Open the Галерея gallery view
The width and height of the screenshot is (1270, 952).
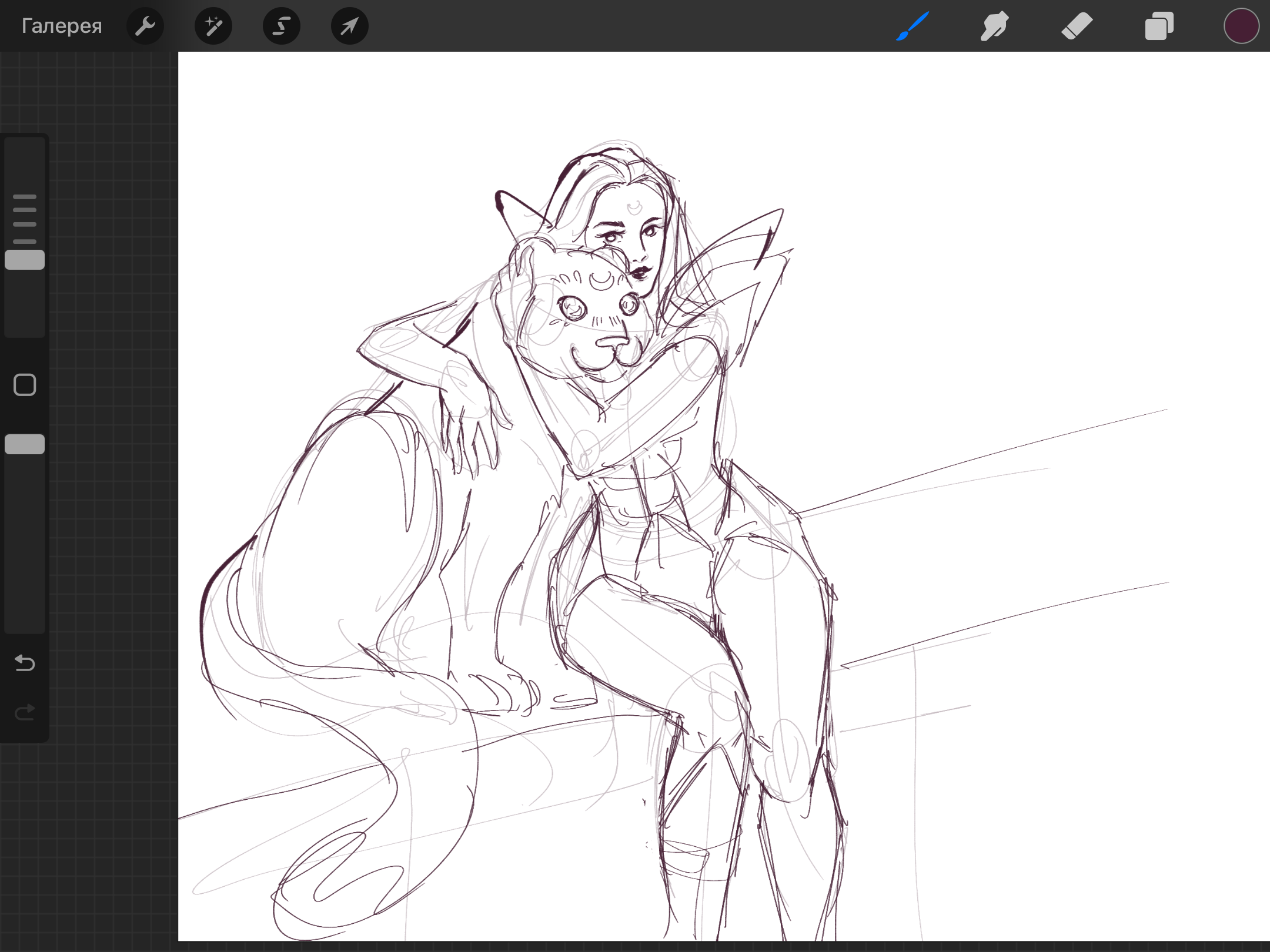pyautogui.click(x=62, y=26)
